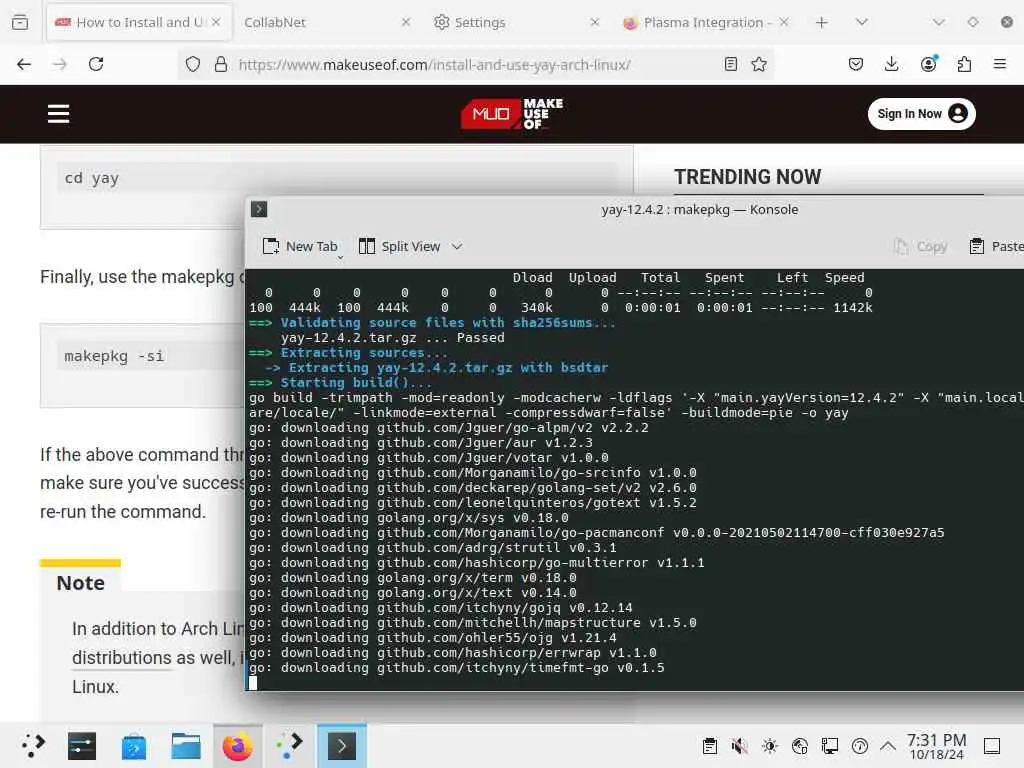Viewport: 1024px width, 768px height.
Task: Open Discover software center from taskbar
Action: pos(134,746)
